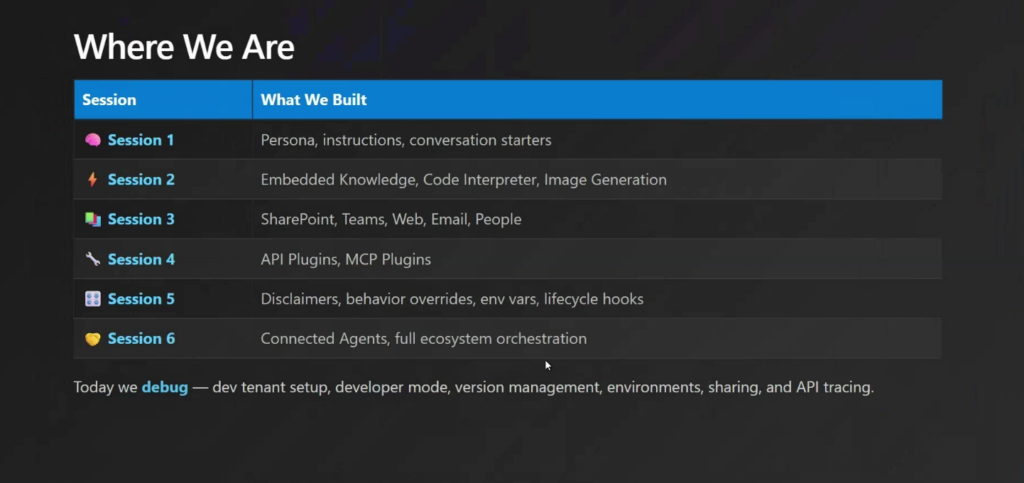Open the Session 6 link

pos(141,339)
